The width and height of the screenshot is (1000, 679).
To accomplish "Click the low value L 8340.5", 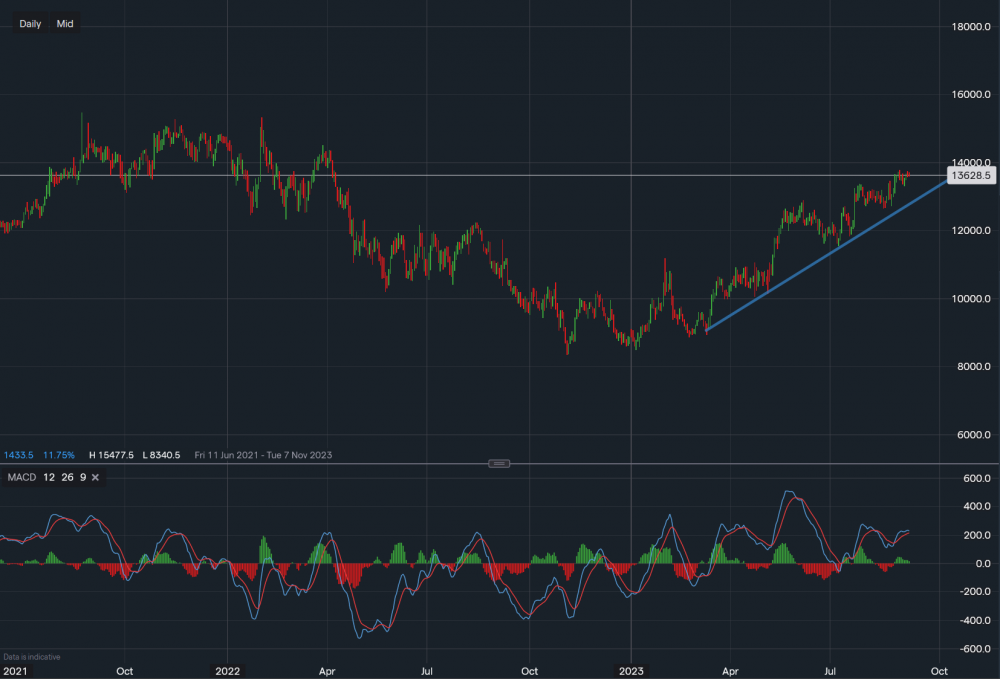I will pos(162,455).
